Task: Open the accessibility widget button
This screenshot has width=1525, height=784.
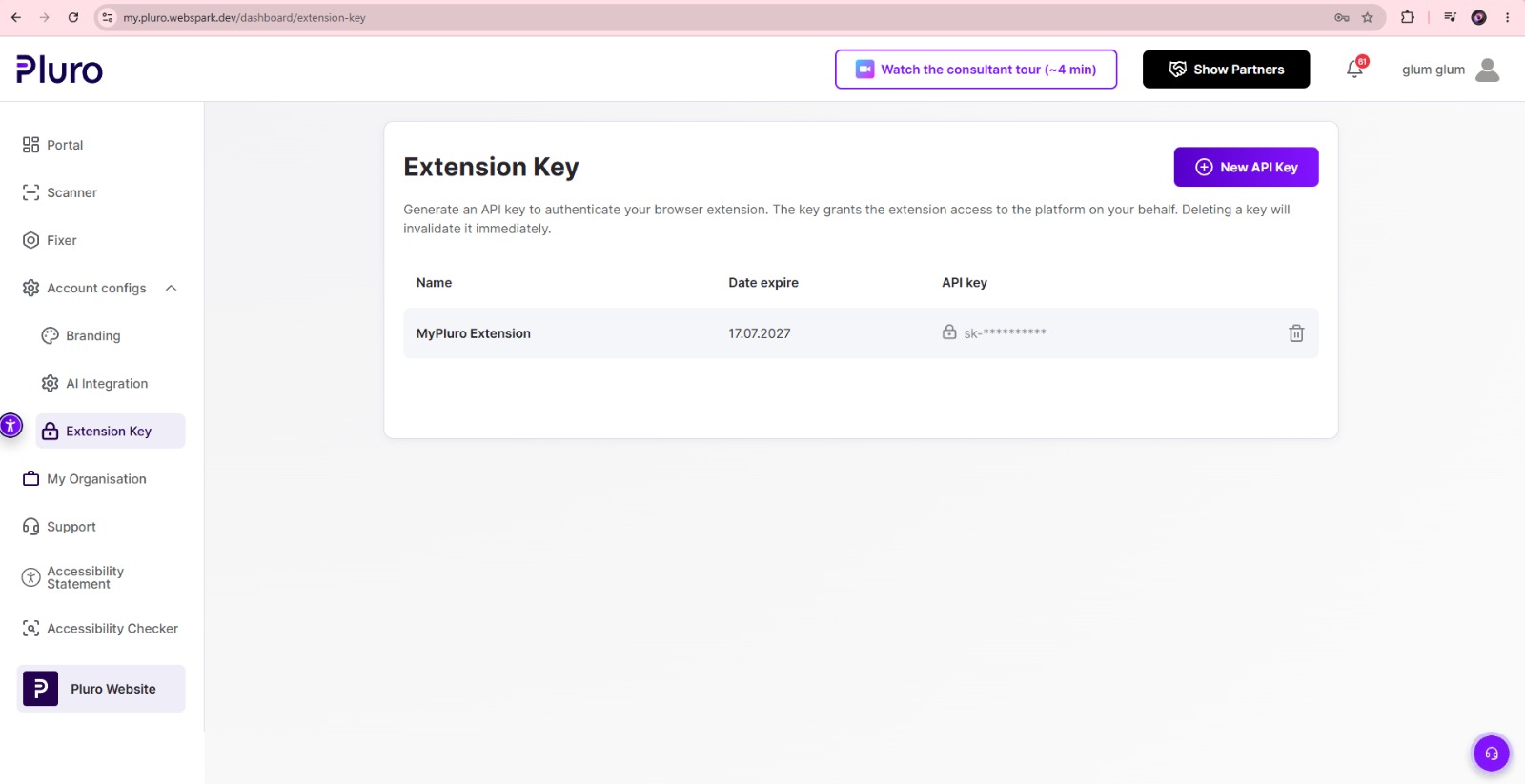Action: (x=10, y=426)
